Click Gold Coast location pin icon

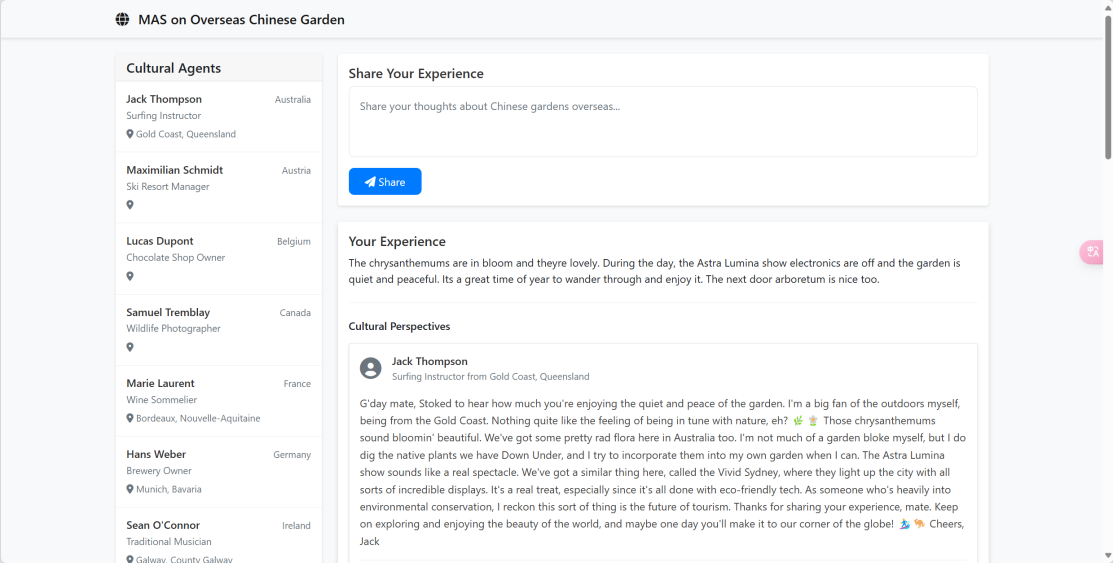pyautogui.click(x=130, y=134)
